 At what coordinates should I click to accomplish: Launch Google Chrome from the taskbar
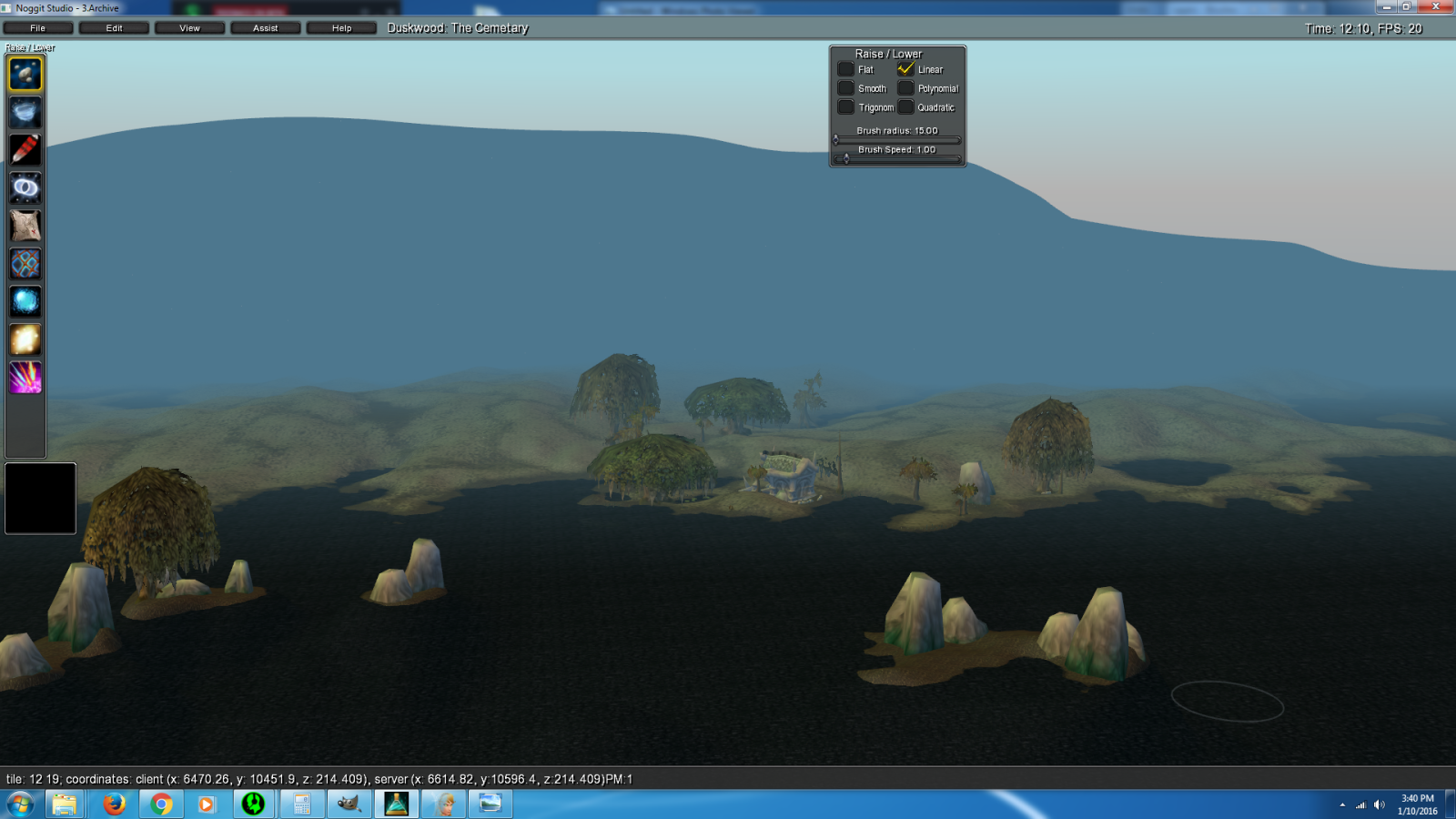click(161, 804)
